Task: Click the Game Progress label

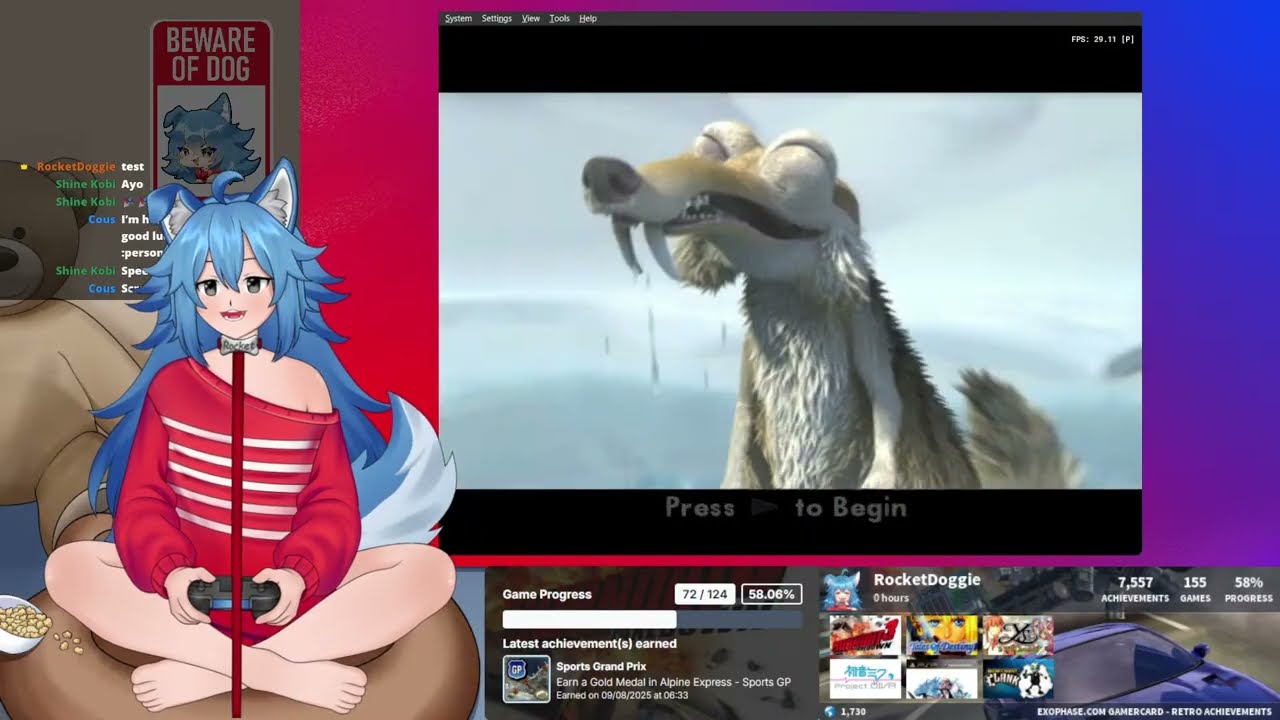Action: pos(547,594)
